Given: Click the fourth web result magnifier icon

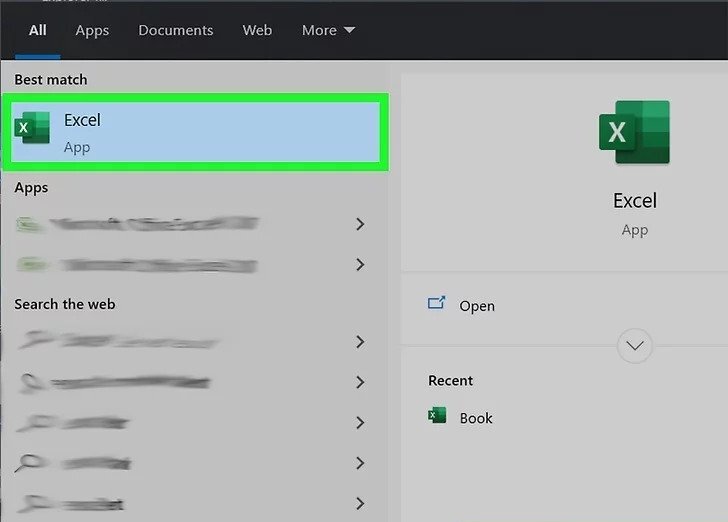Looking at the screenshot, I should (x=29, y=463).
